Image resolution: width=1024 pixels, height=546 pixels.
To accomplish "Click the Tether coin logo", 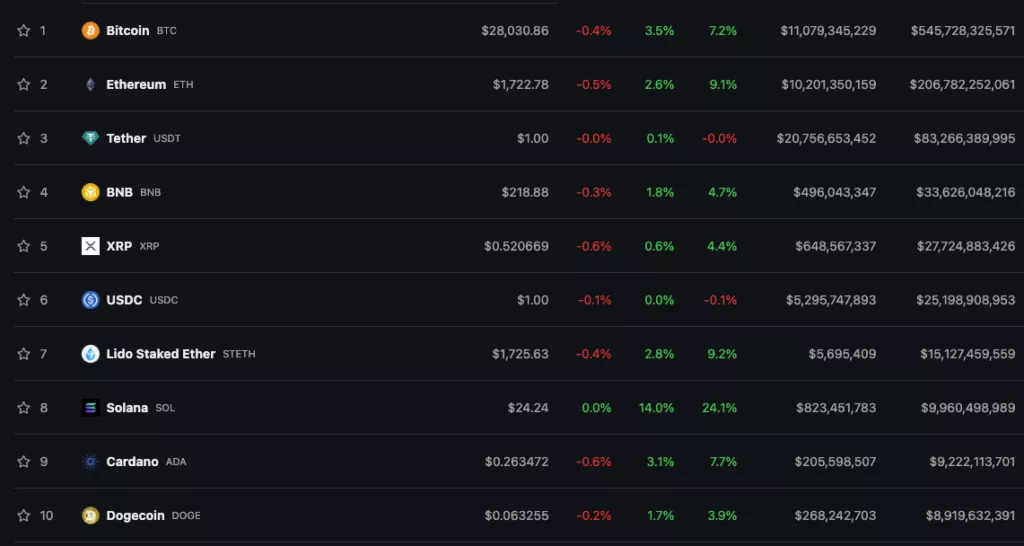I will (x=90, y=138).
